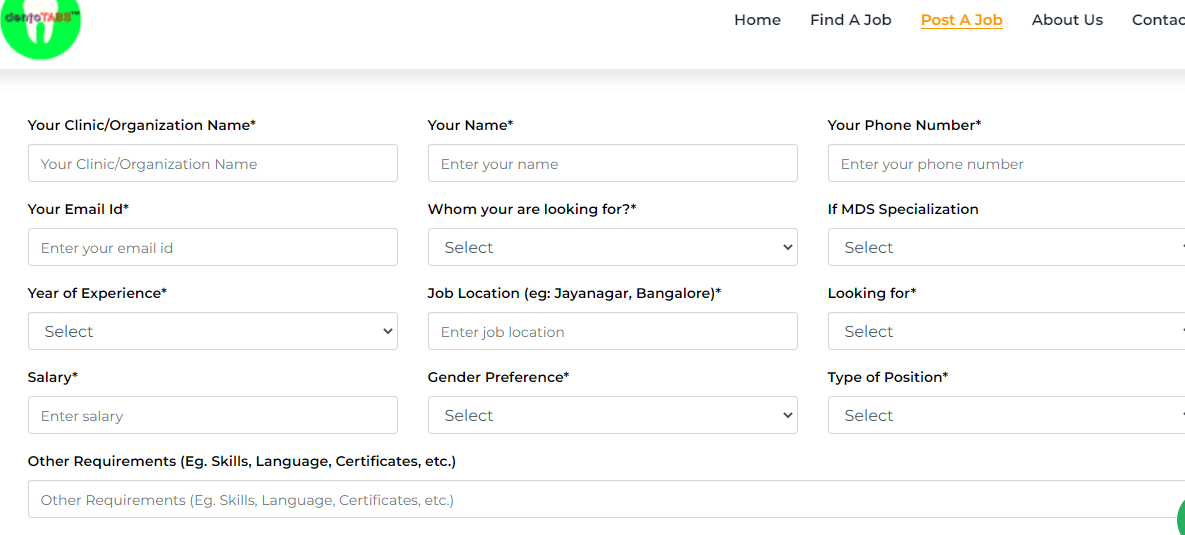The image size is (1185, 535).
Task: Click the 'Other Requirements (Eg. Skills, Language, Certificates, etc.)' label
Action: tap(242, 461)
